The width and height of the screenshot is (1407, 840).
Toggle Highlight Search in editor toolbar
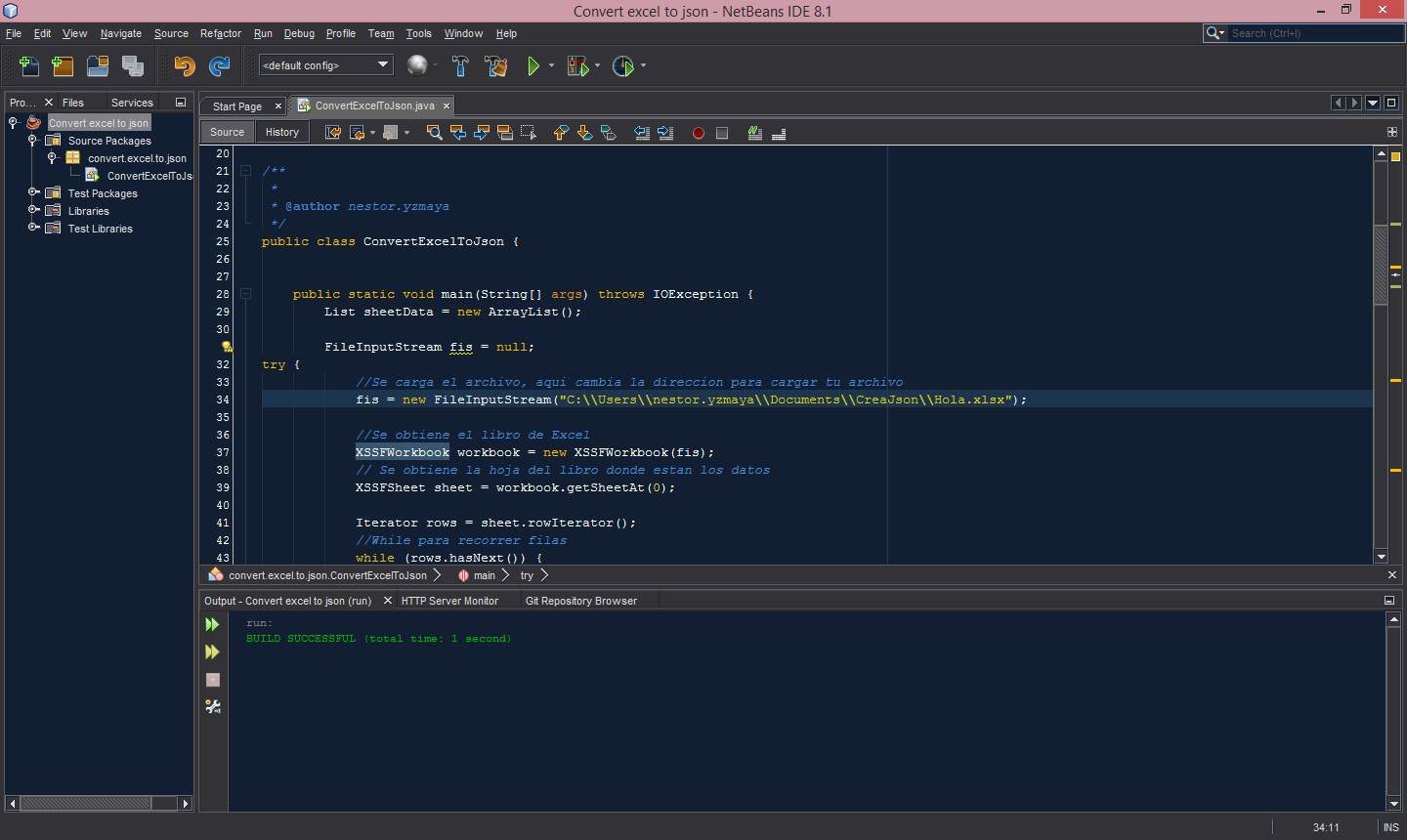coord(505,133)
